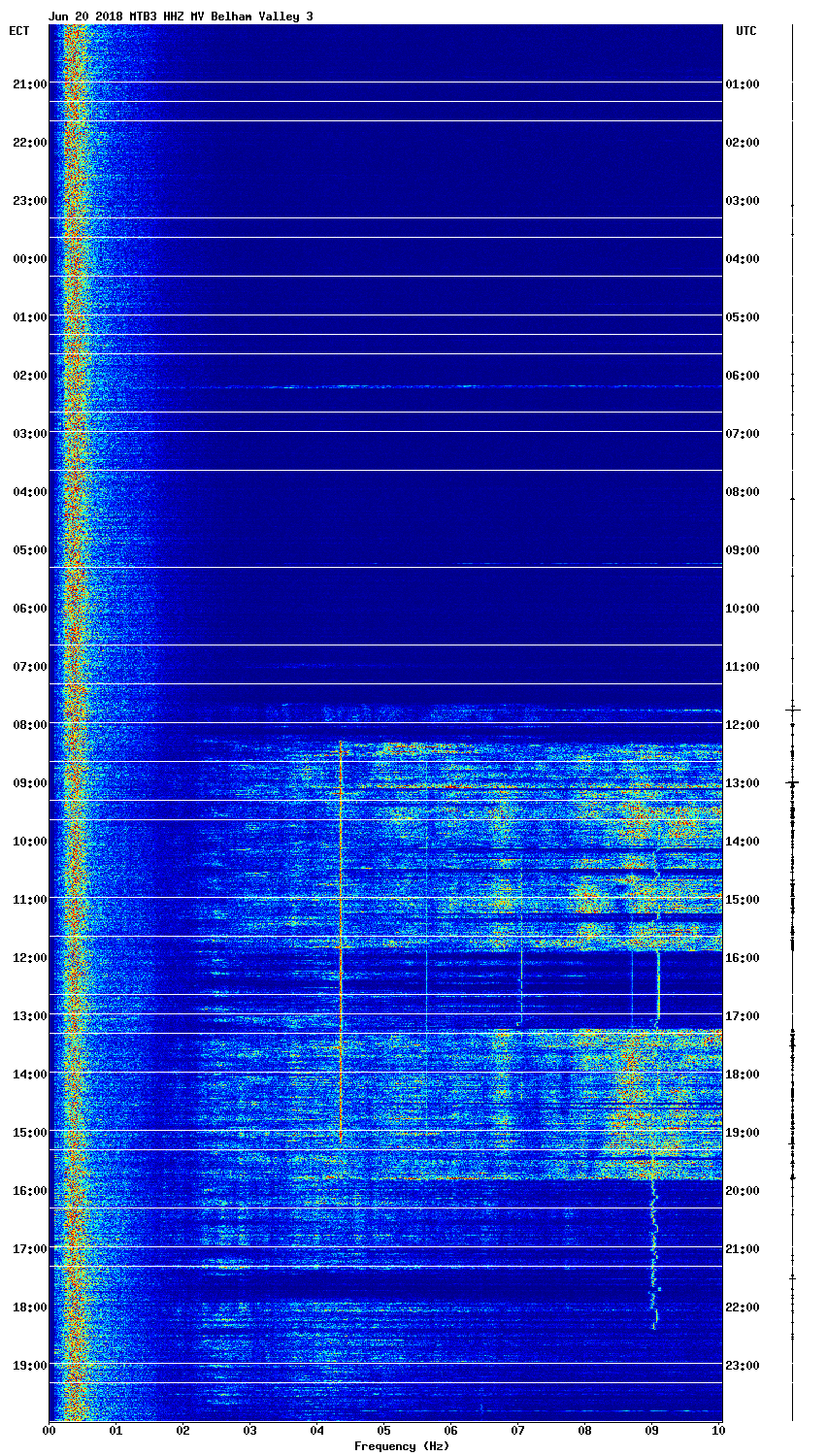Select the 23:00 tick on the ECT axis

[x=29, y=201]
